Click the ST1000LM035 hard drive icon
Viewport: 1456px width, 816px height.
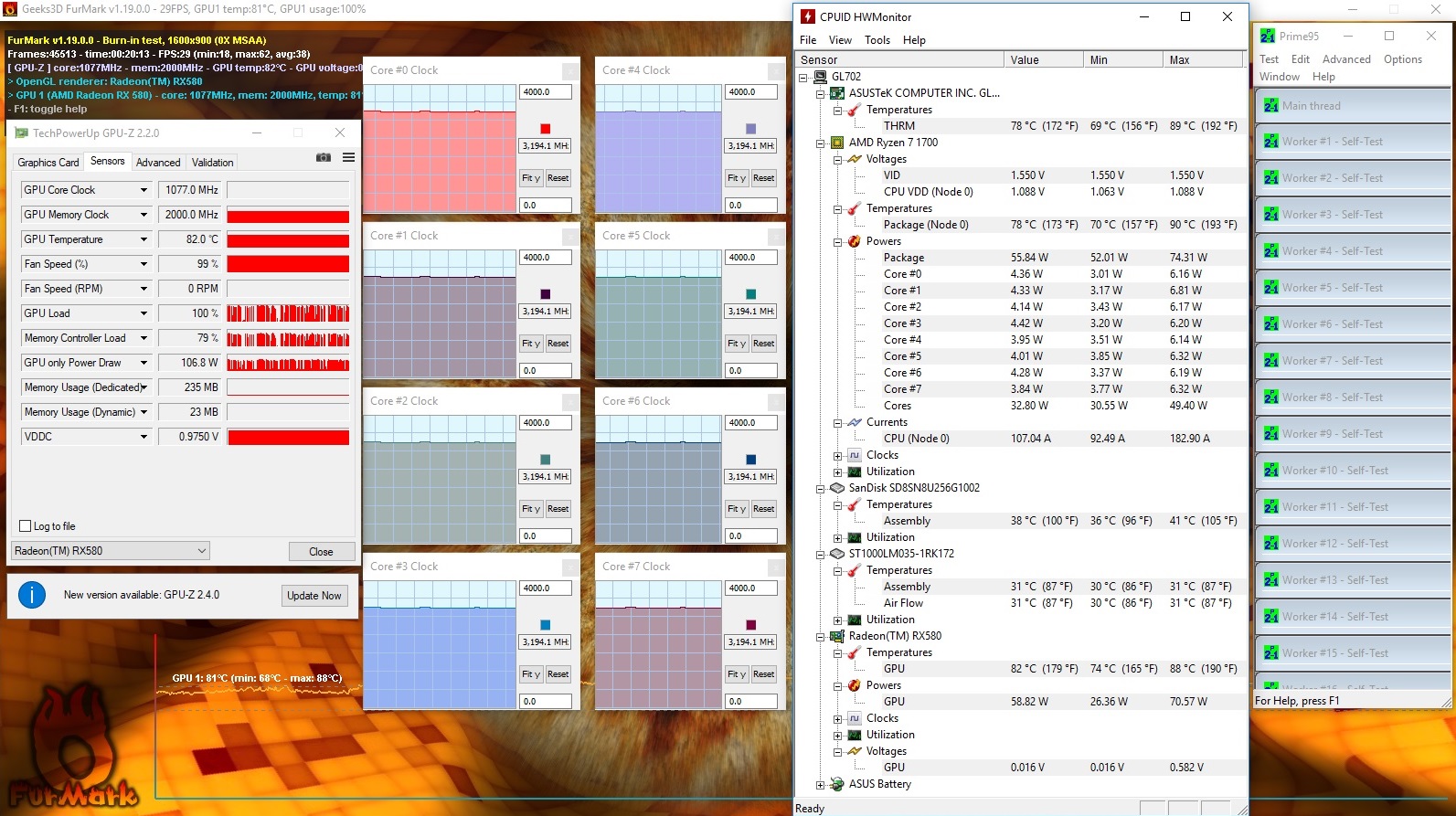click(836, 554)
